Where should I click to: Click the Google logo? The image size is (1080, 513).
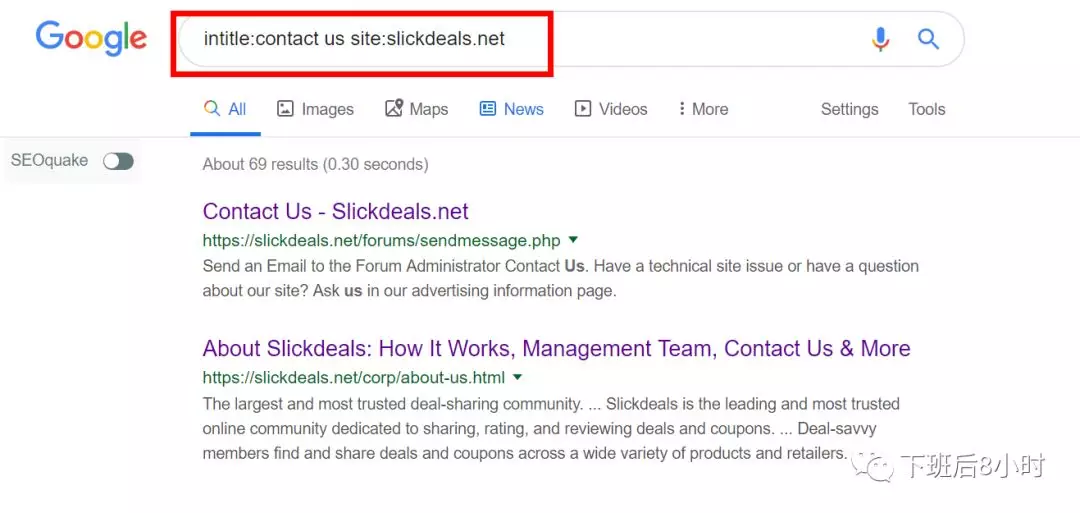click(91, 39)
